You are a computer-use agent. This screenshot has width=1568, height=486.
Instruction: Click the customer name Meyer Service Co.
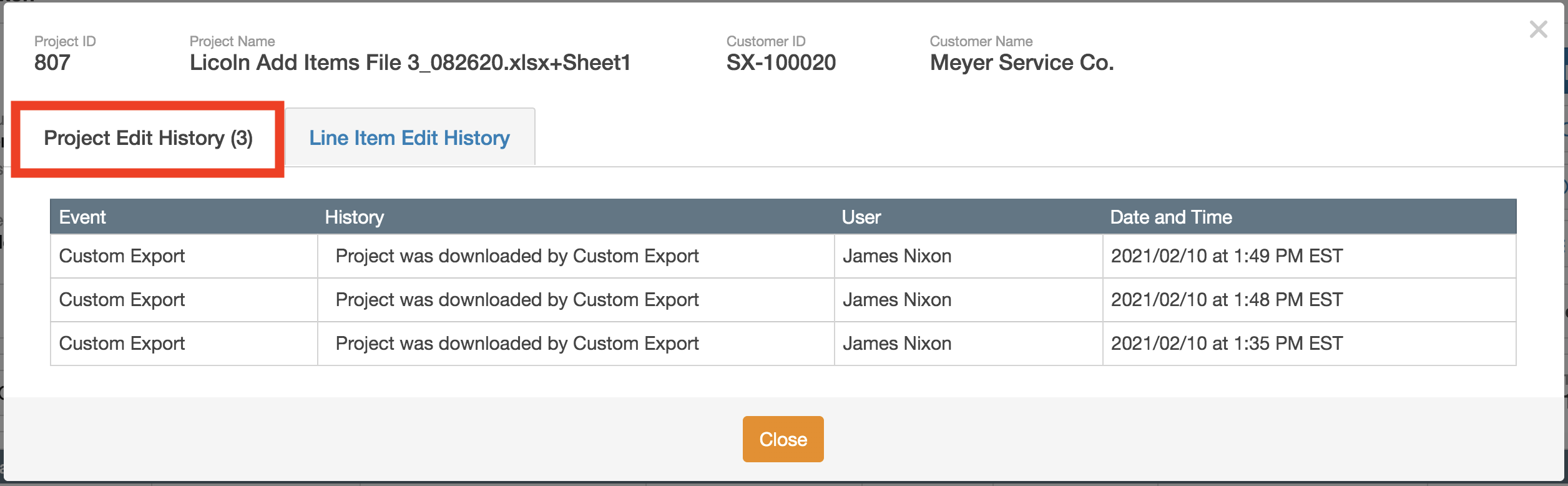(1021, 62)
